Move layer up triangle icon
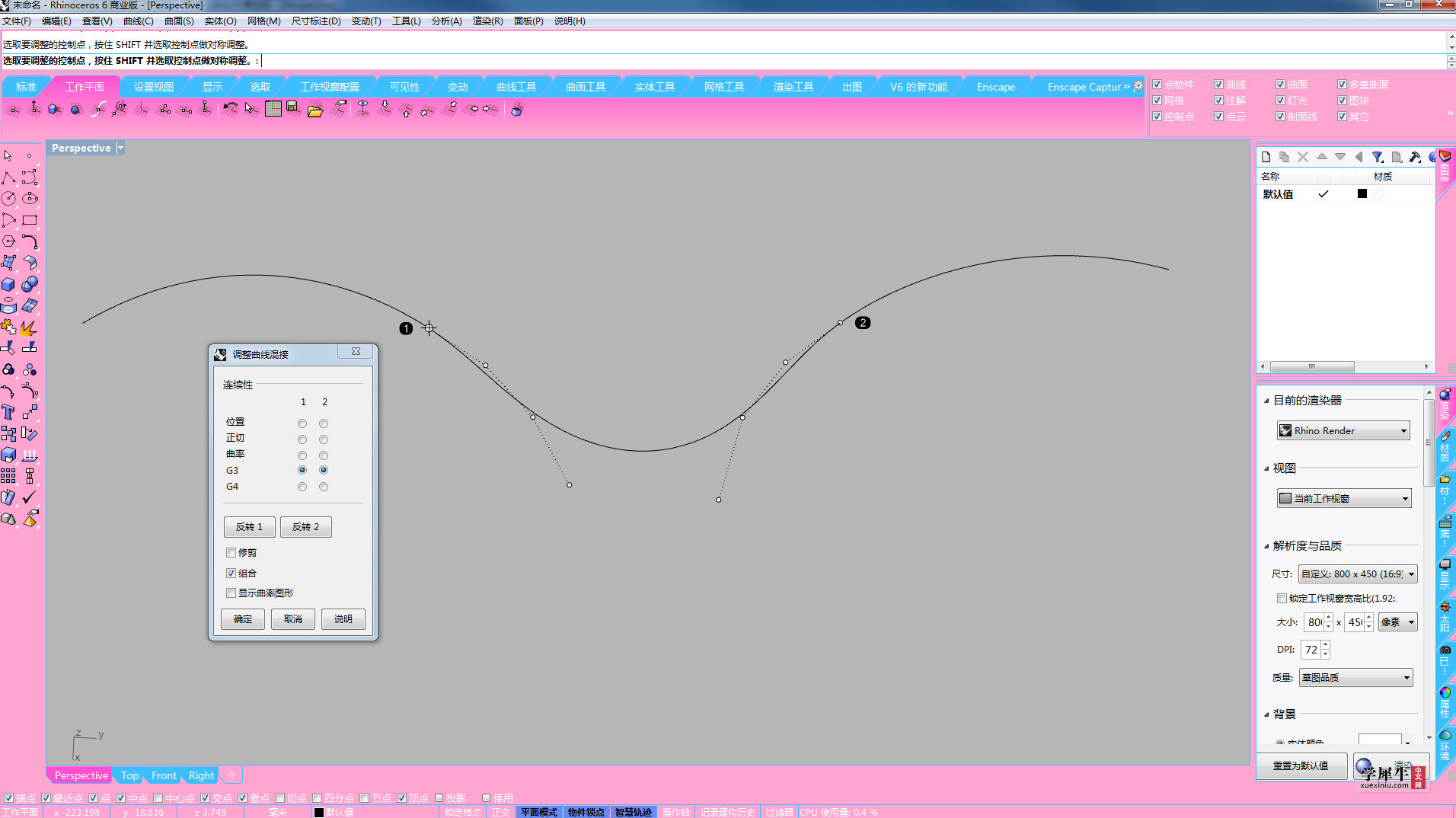The image size is (1456, 818). point(1322,157)
